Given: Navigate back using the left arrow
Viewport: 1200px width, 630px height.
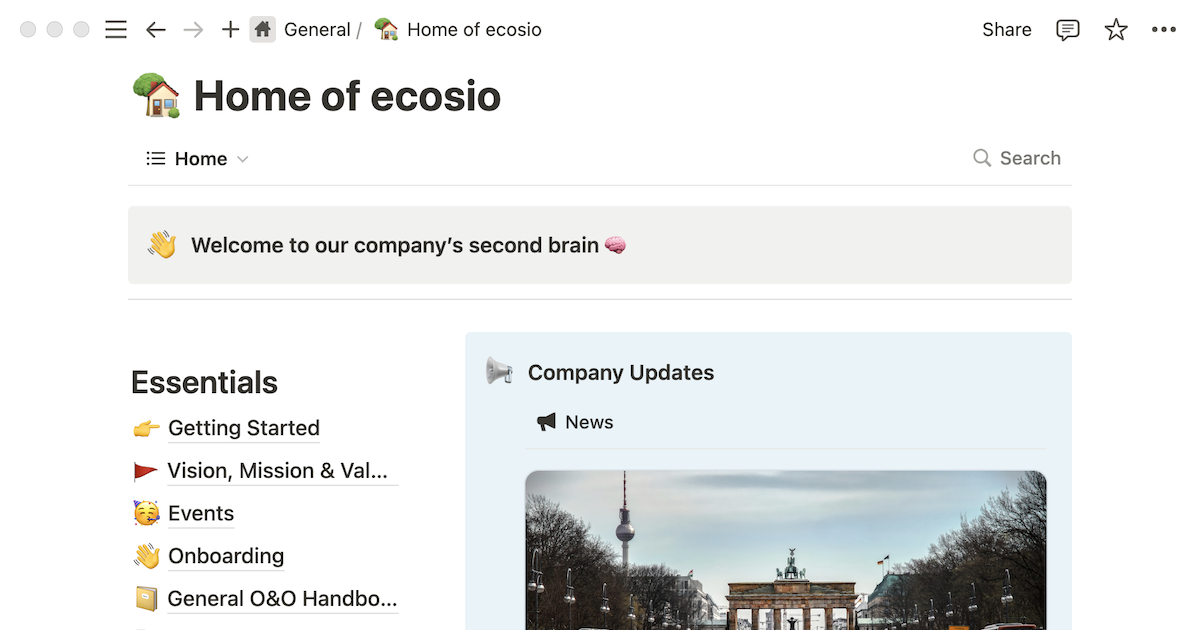Looking at the screenshot, I should click(x=156, y=29).
